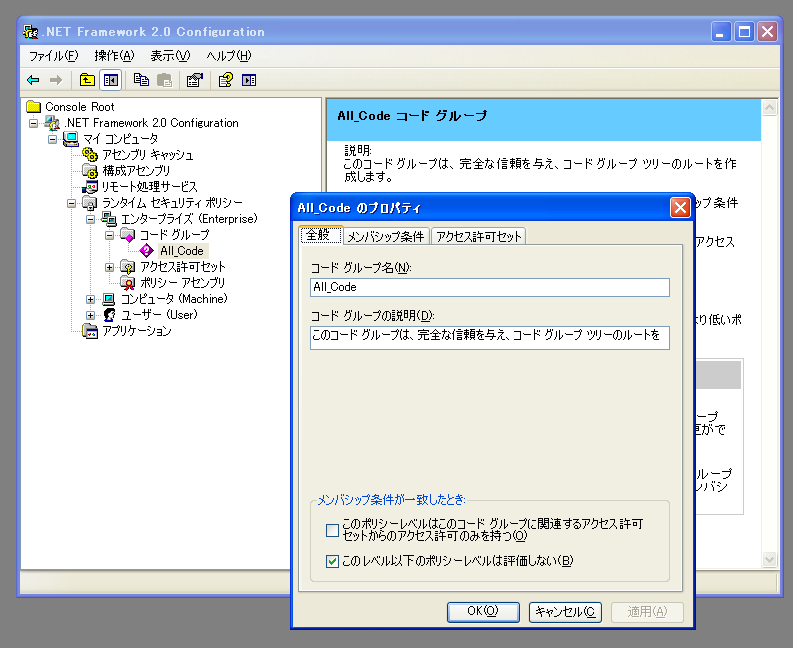Image resolution: width=793 pixels, height=648 pixels.
Task: Switch to the 全般 tab
Action: (321, 235)
